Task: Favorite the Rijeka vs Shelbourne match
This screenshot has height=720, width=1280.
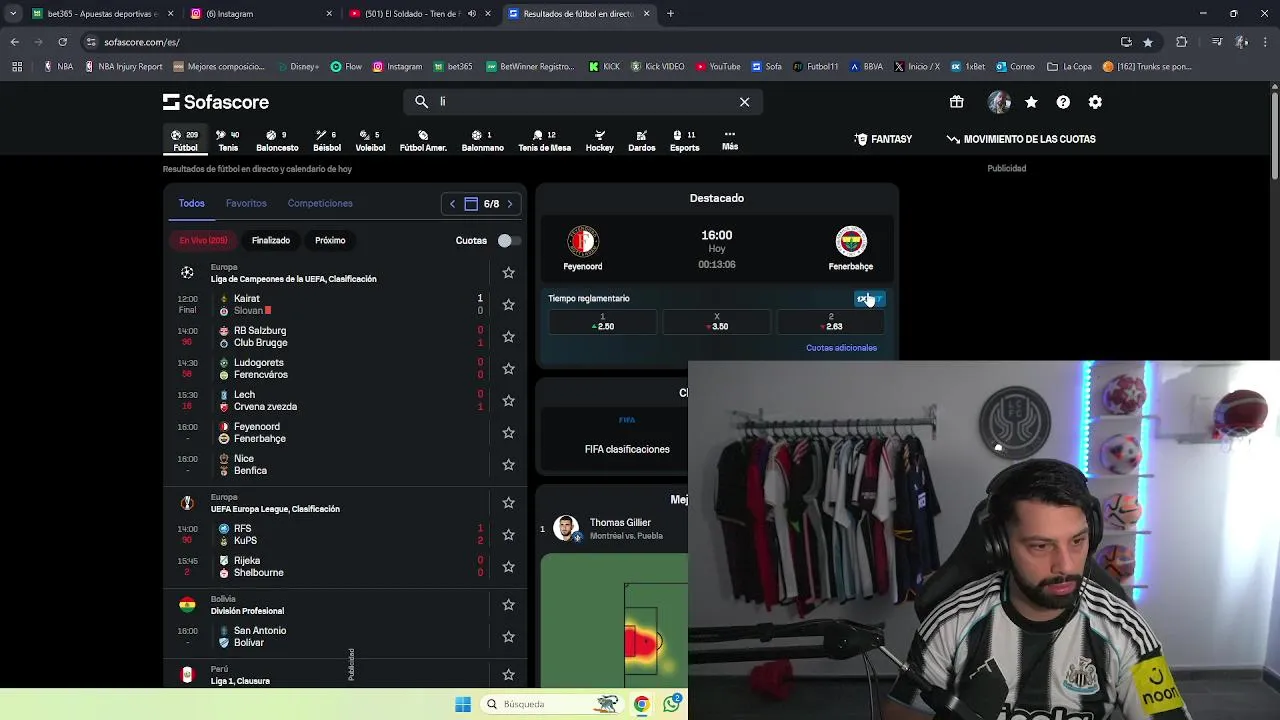Action: [x=508, y=566]
